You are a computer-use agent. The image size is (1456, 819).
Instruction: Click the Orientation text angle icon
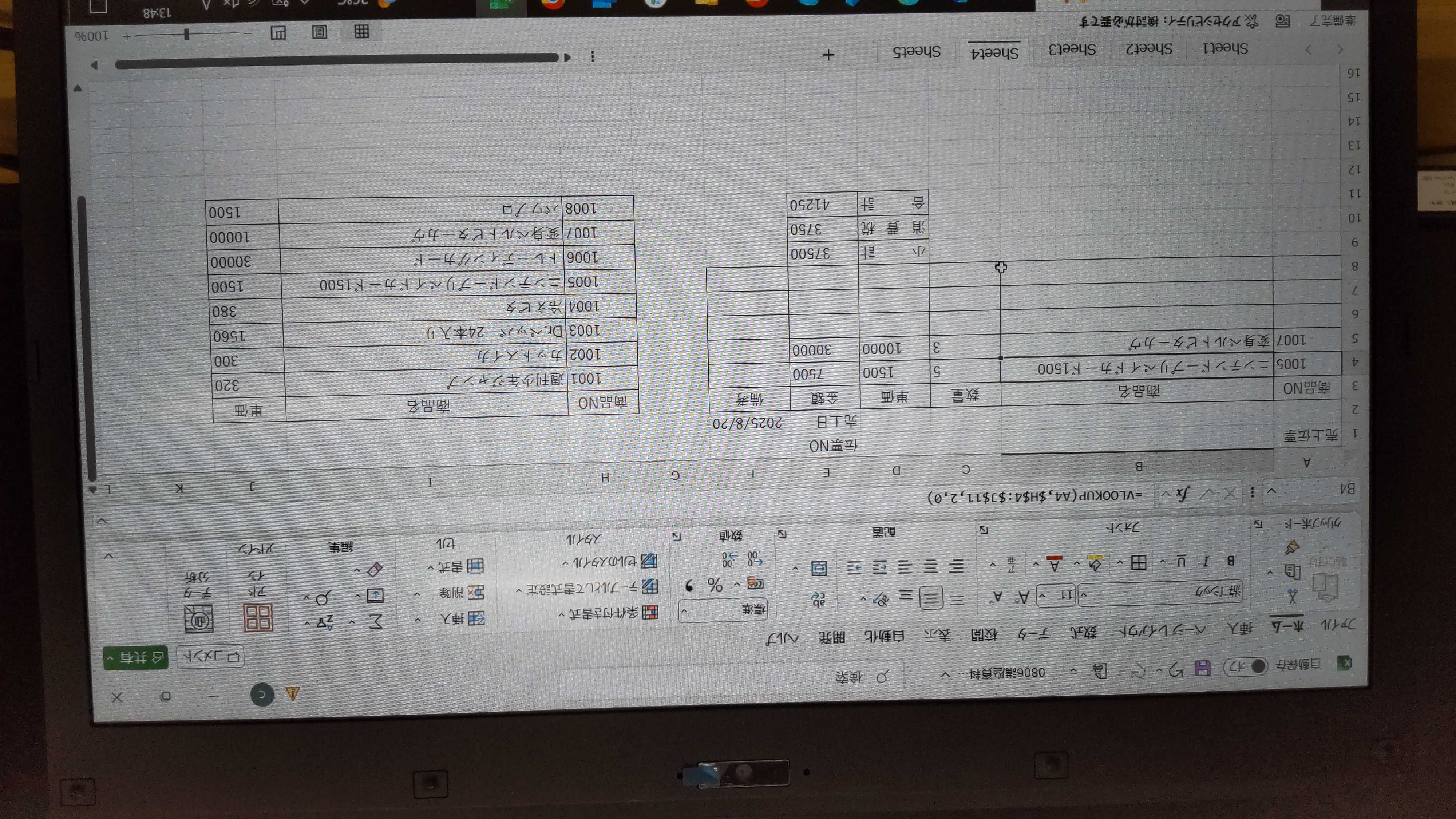[881, 598]
